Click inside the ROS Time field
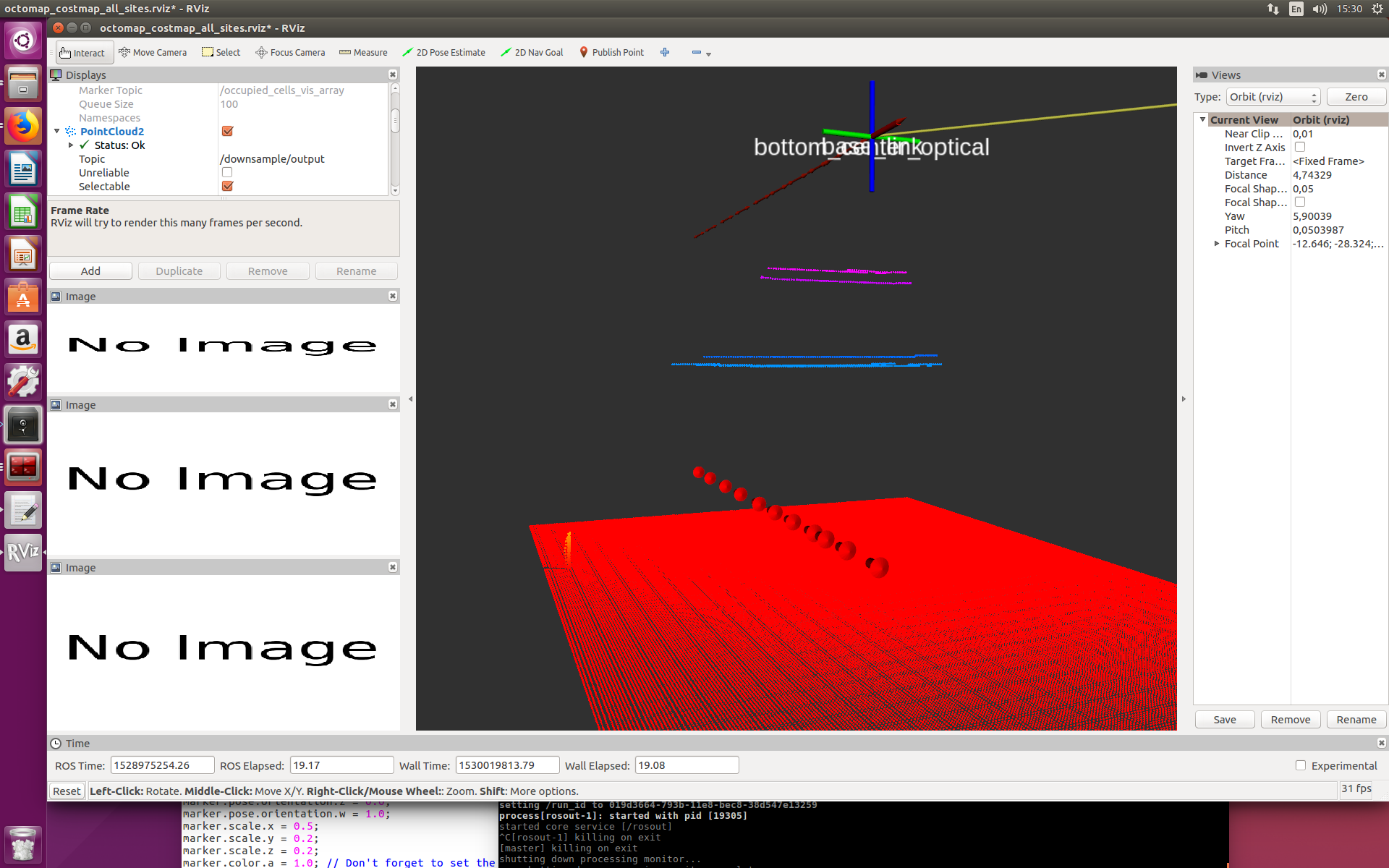1389x868 pixels. tap(162, 765)
